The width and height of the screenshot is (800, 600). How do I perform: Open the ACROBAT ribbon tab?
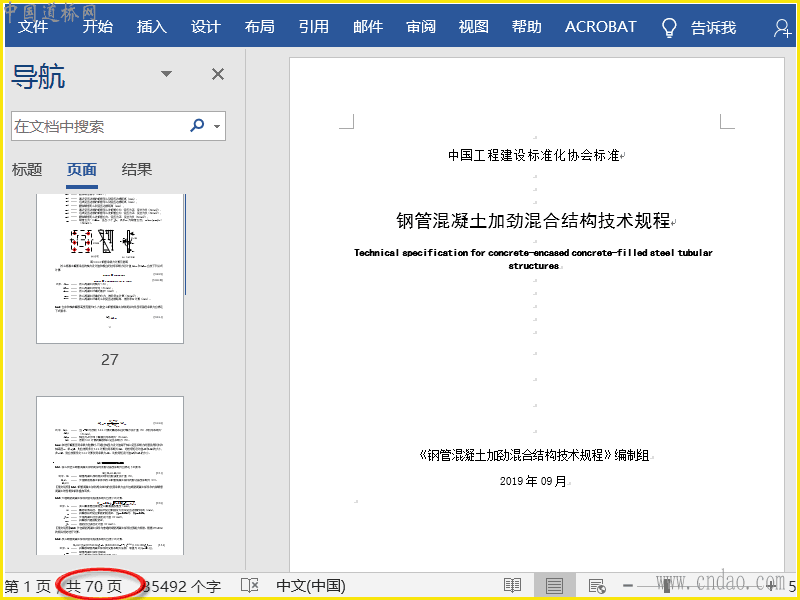(601, 27)
